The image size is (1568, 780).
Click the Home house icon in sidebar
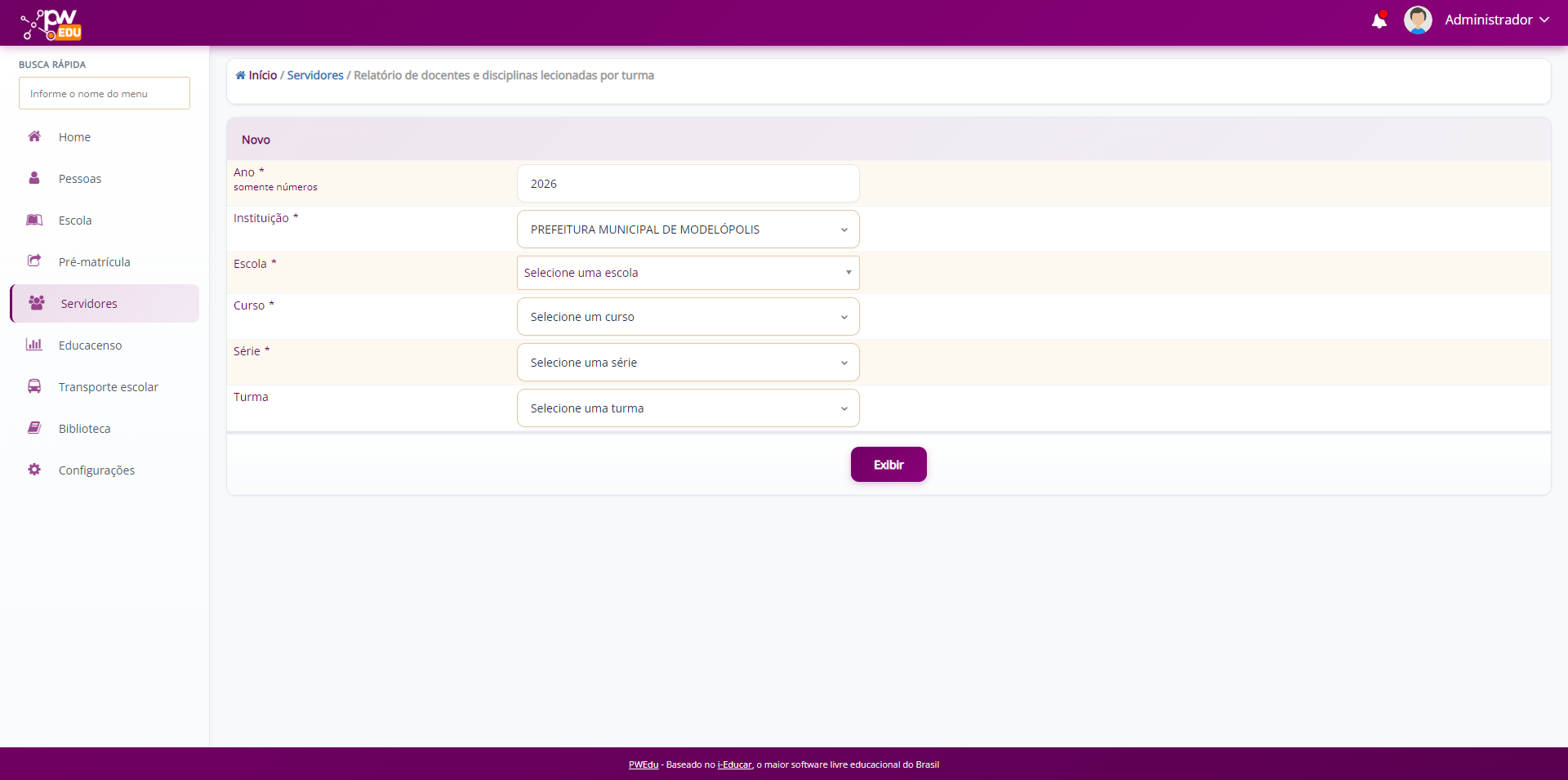coord(34,136)
